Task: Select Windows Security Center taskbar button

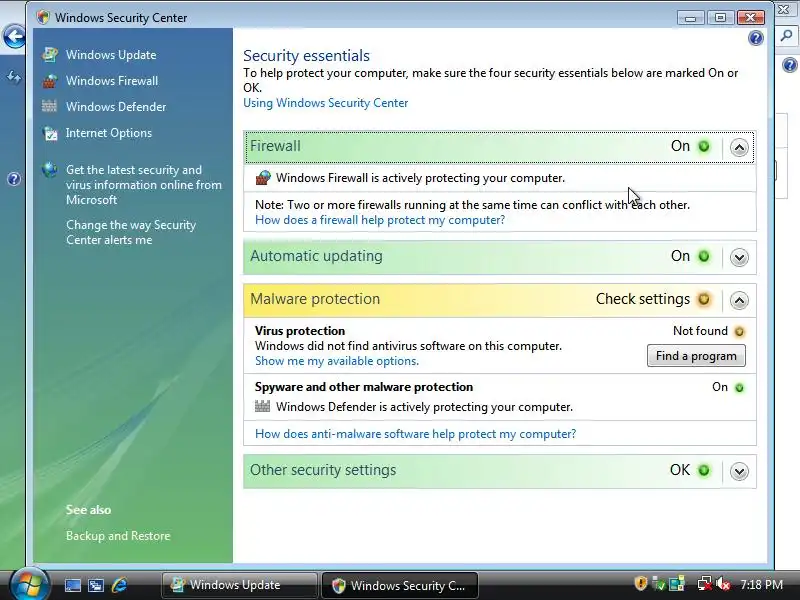Action: pyautogui.click(x=400, y=585)
